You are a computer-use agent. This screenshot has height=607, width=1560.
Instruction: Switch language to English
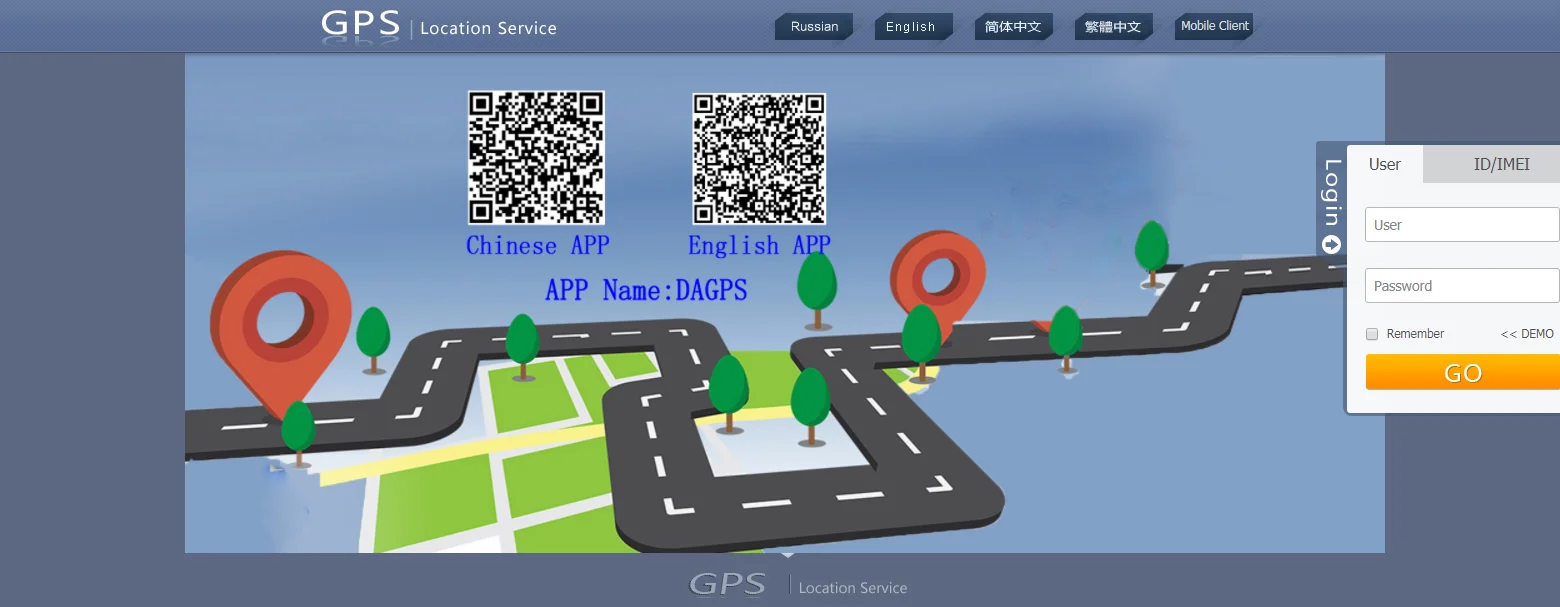913,27
